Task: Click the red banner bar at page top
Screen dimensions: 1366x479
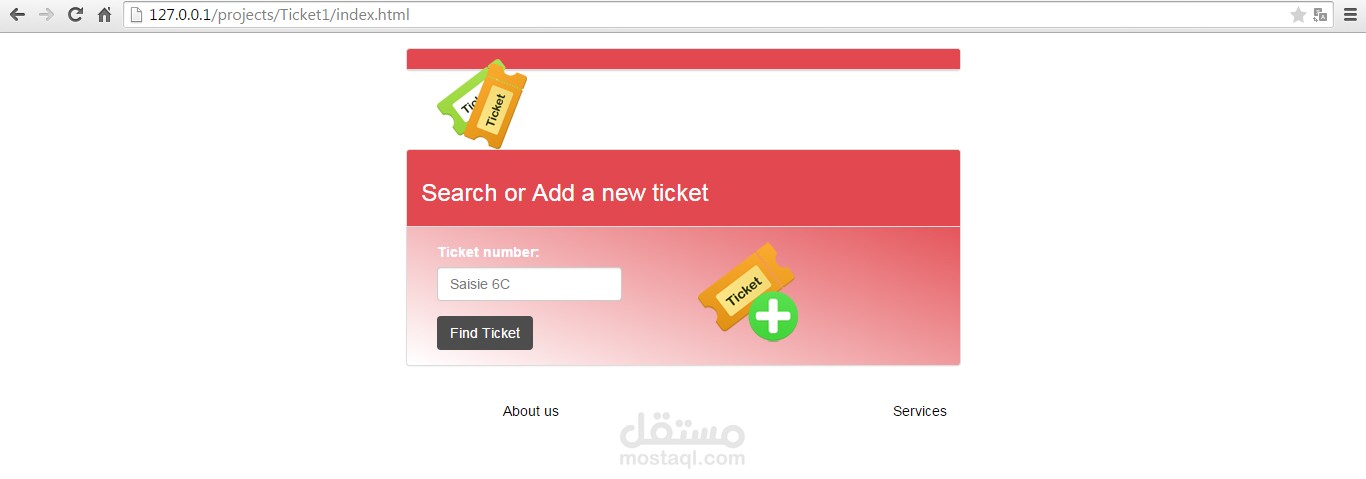Action: (x=683, y=59)
